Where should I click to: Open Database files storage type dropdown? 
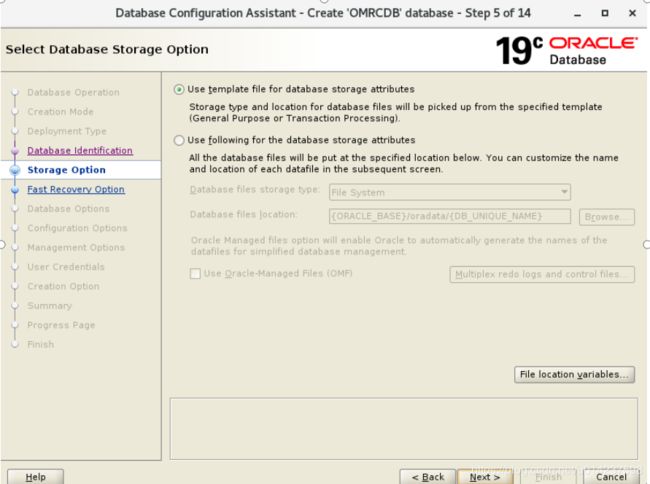click(449, 193)
